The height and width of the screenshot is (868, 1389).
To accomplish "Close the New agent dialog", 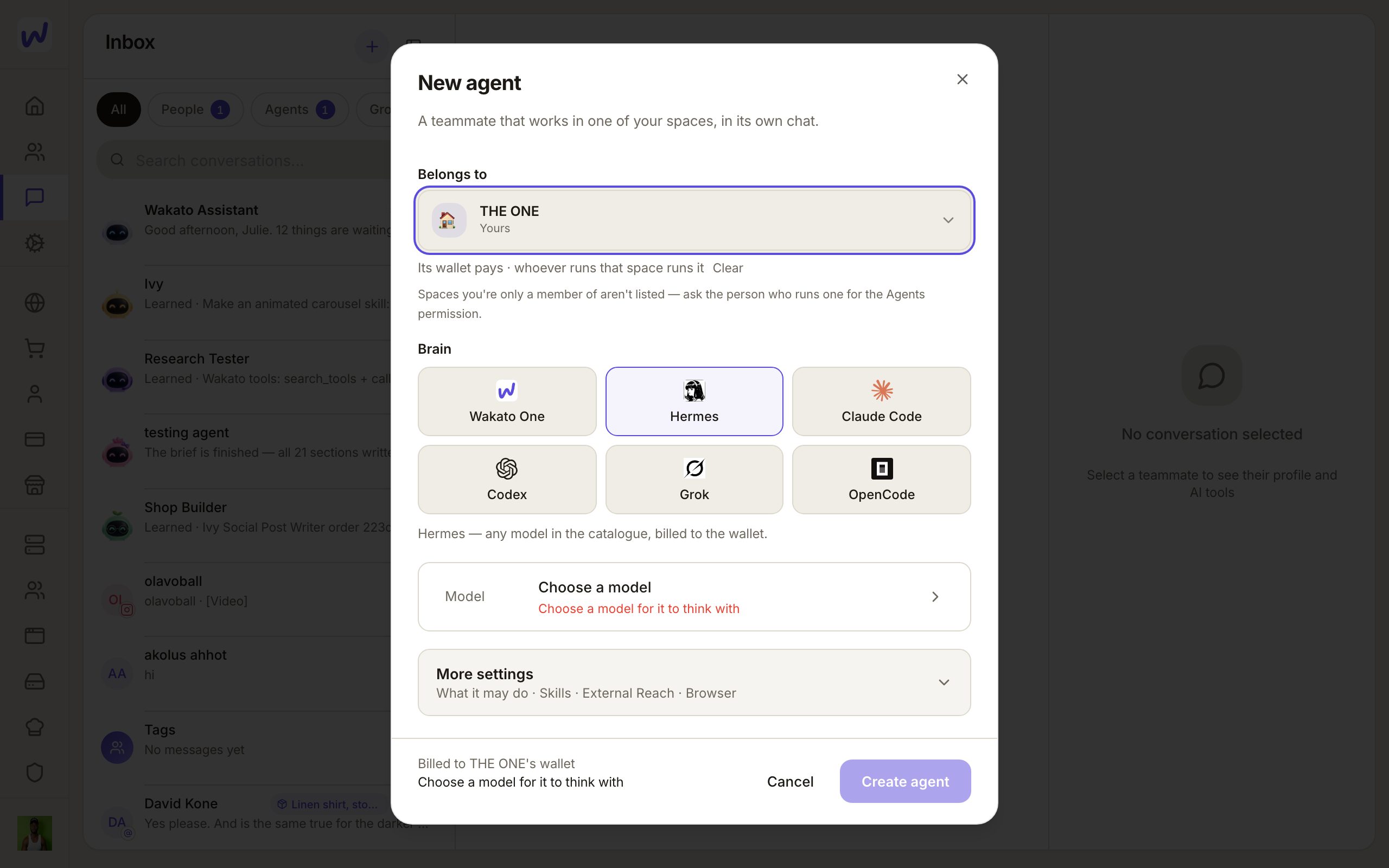I will (x=963, y=79).
